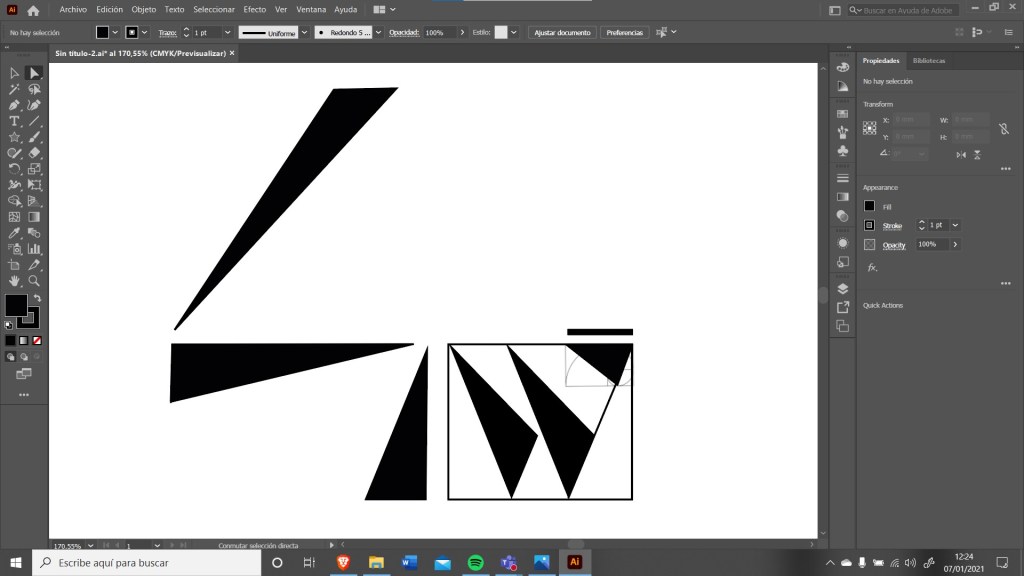Choose the Hand tool
Viewport: 1024px width, 576px height.
(14, 281)
